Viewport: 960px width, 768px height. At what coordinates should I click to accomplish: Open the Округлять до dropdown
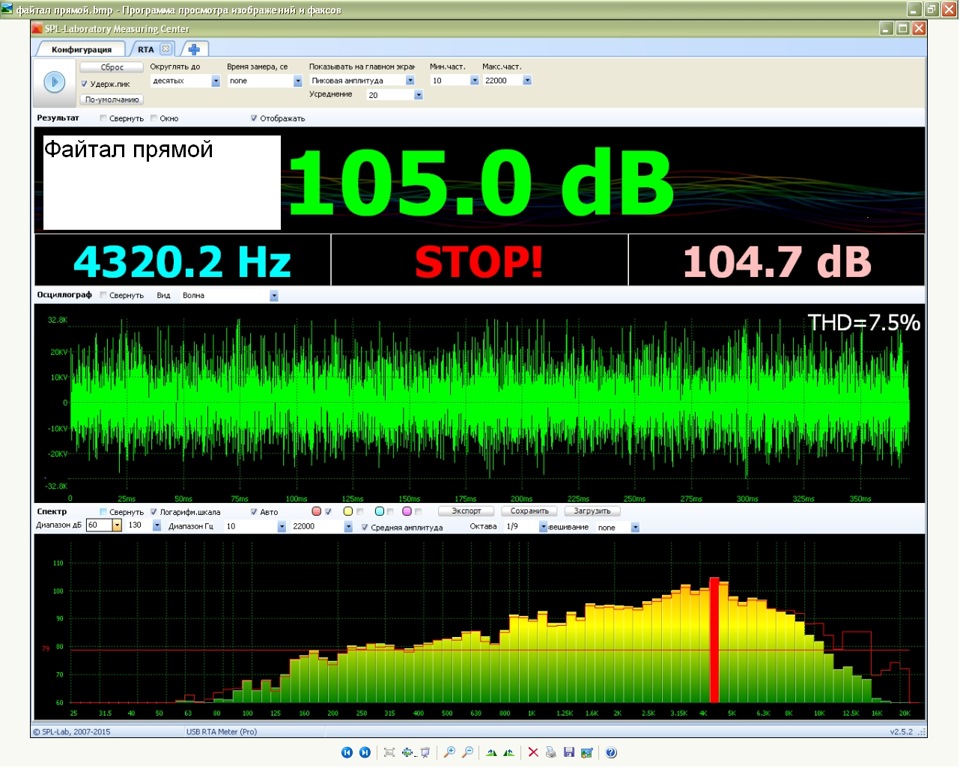[216, 81]
